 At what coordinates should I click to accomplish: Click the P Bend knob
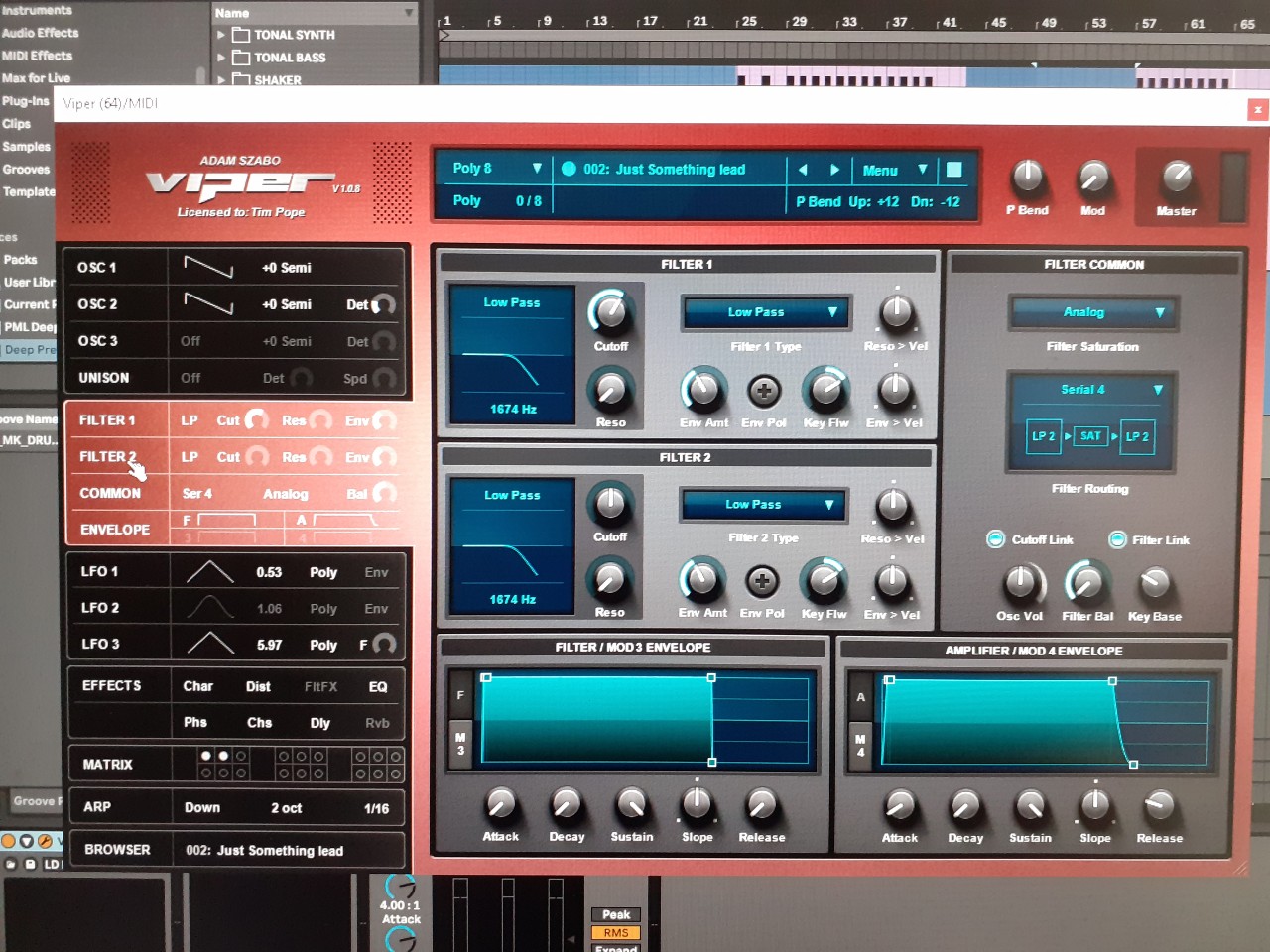tap(1027, 177)
